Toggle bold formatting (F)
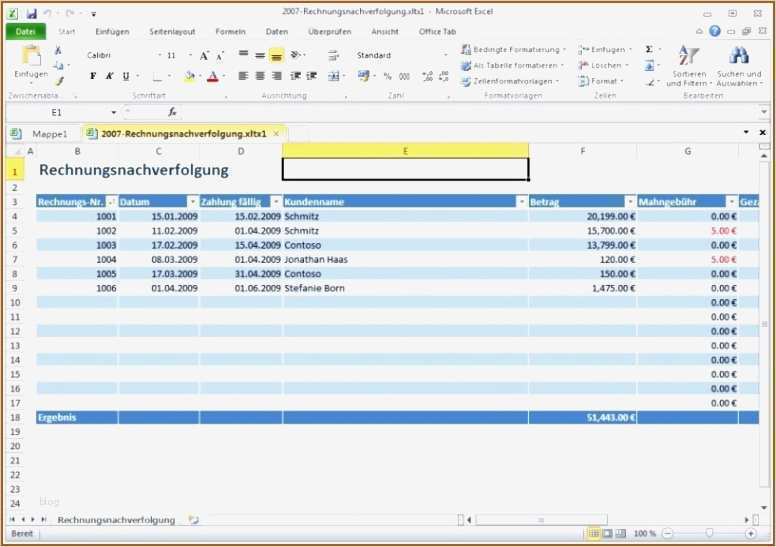Image resolution: width=776 pixels, height=547 pixels. coord(93,76)
